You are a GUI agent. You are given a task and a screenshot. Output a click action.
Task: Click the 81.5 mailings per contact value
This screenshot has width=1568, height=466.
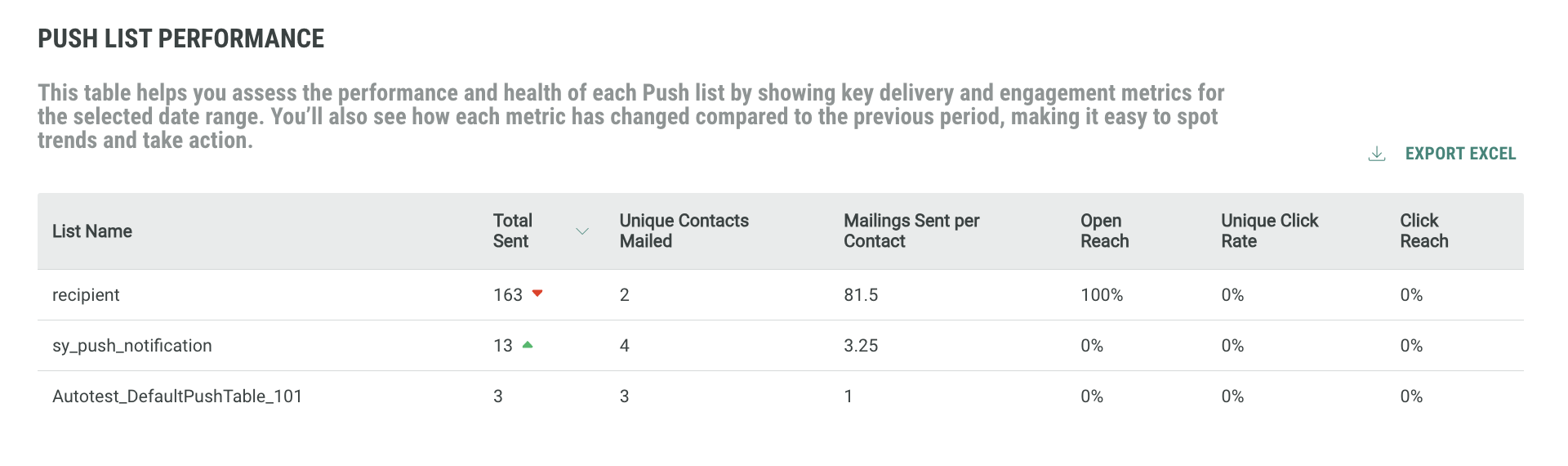click(861, 295)
